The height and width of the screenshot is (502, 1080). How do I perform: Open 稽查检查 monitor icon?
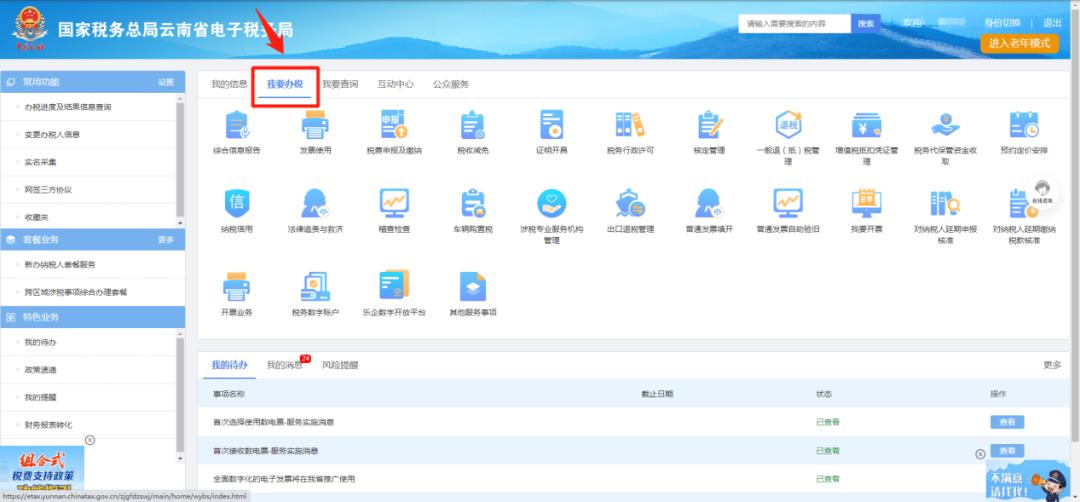coord(394,203)
